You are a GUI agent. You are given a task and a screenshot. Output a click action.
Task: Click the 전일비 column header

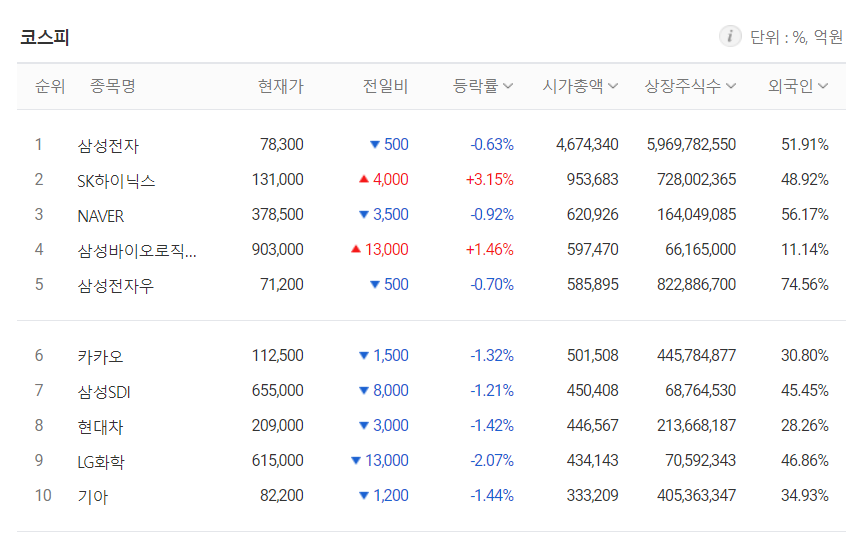click(385, 86)
